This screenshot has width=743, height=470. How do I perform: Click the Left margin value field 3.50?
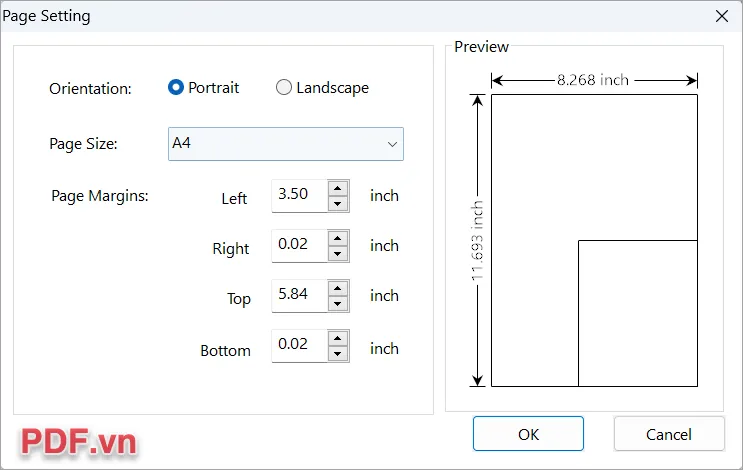click(299, 196)
